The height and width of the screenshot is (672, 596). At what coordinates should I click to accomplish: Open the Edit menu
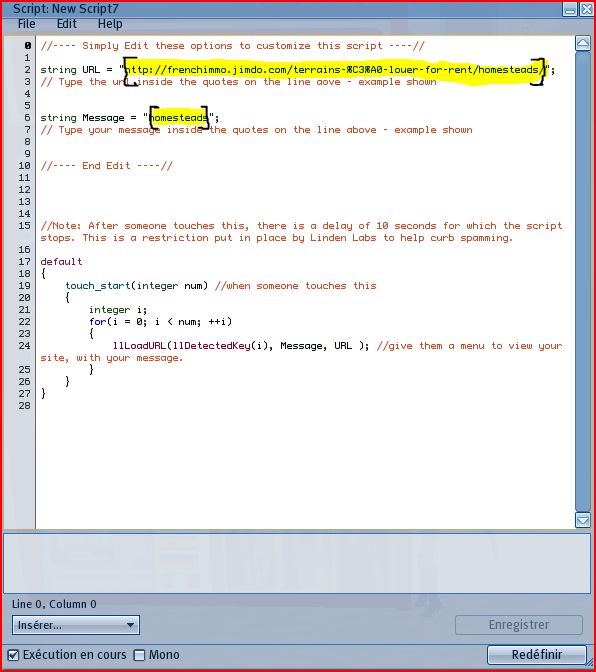pos(67,24)
